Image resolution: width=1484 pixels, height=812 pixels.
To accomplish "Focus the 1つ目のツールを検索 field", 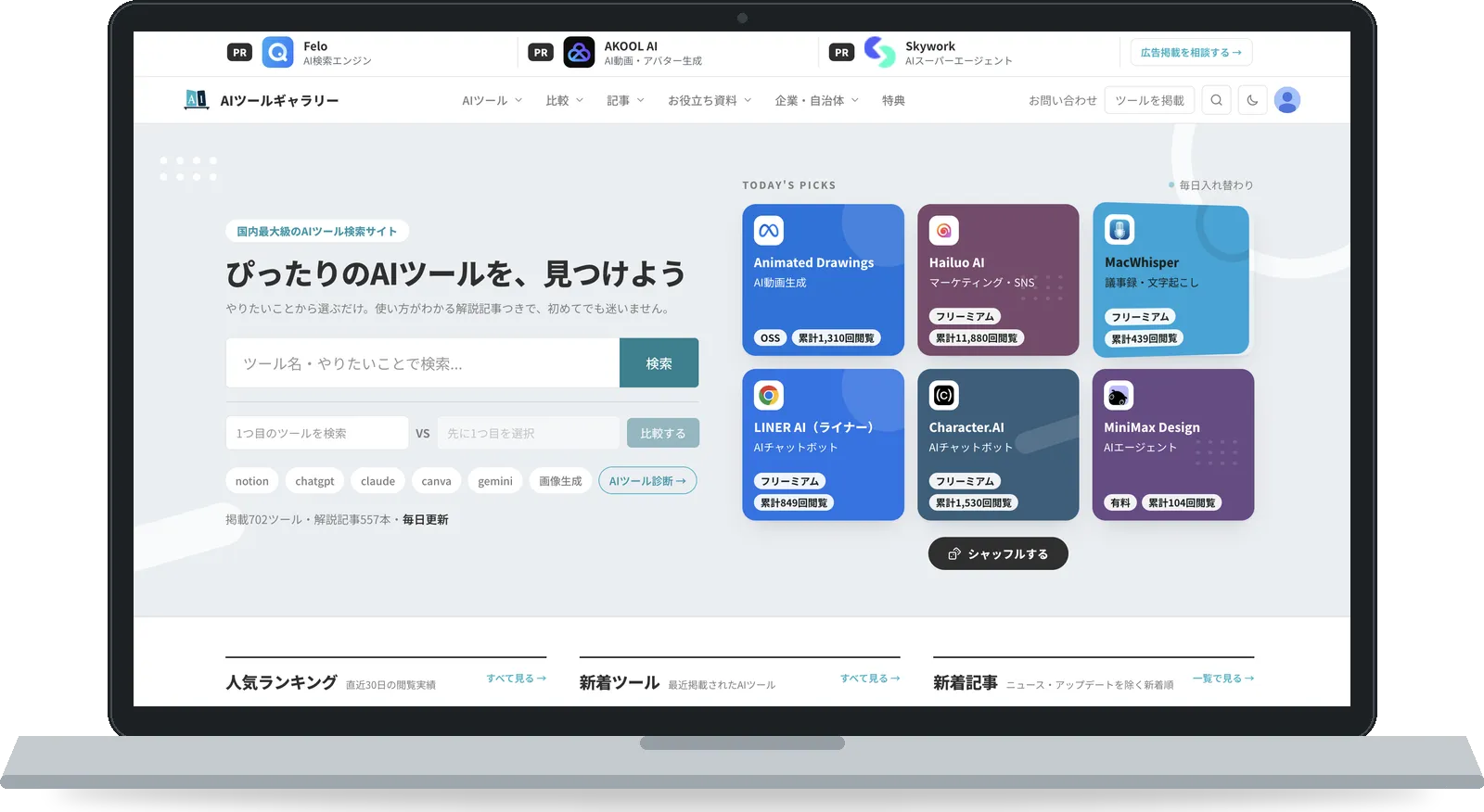I will point(317,433).
